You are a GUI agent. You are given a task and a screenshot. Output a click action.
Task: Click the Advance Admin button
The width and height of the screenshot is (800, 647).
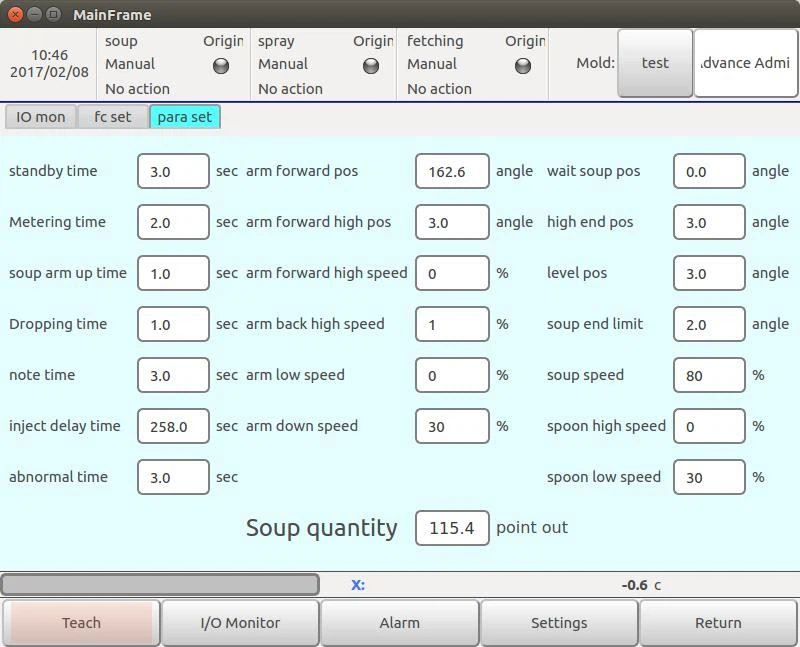click(745, 63)
